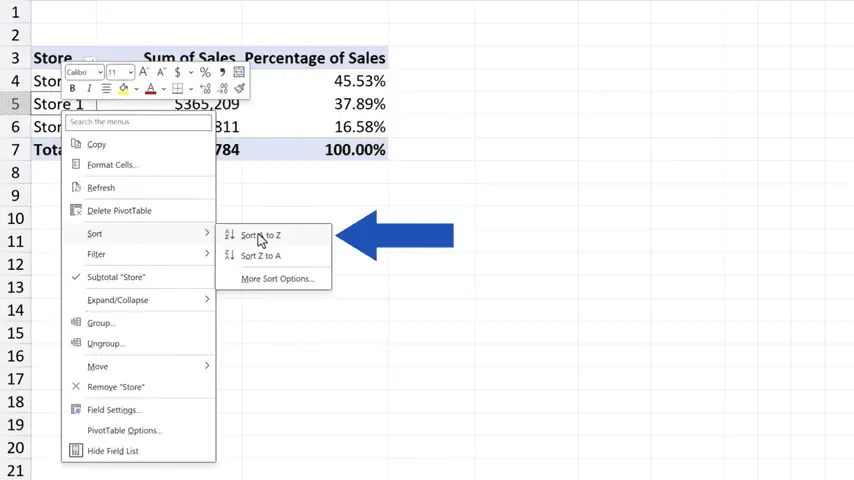
Task: Open More Sort Options dialog
Action: (277, 279)
